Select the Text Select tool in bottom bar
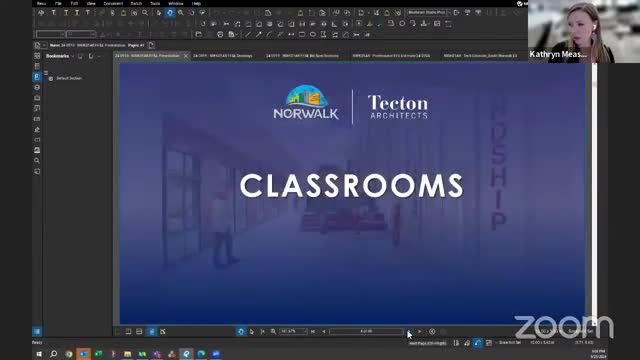640x360 pixels. click(x=262, y=332)
